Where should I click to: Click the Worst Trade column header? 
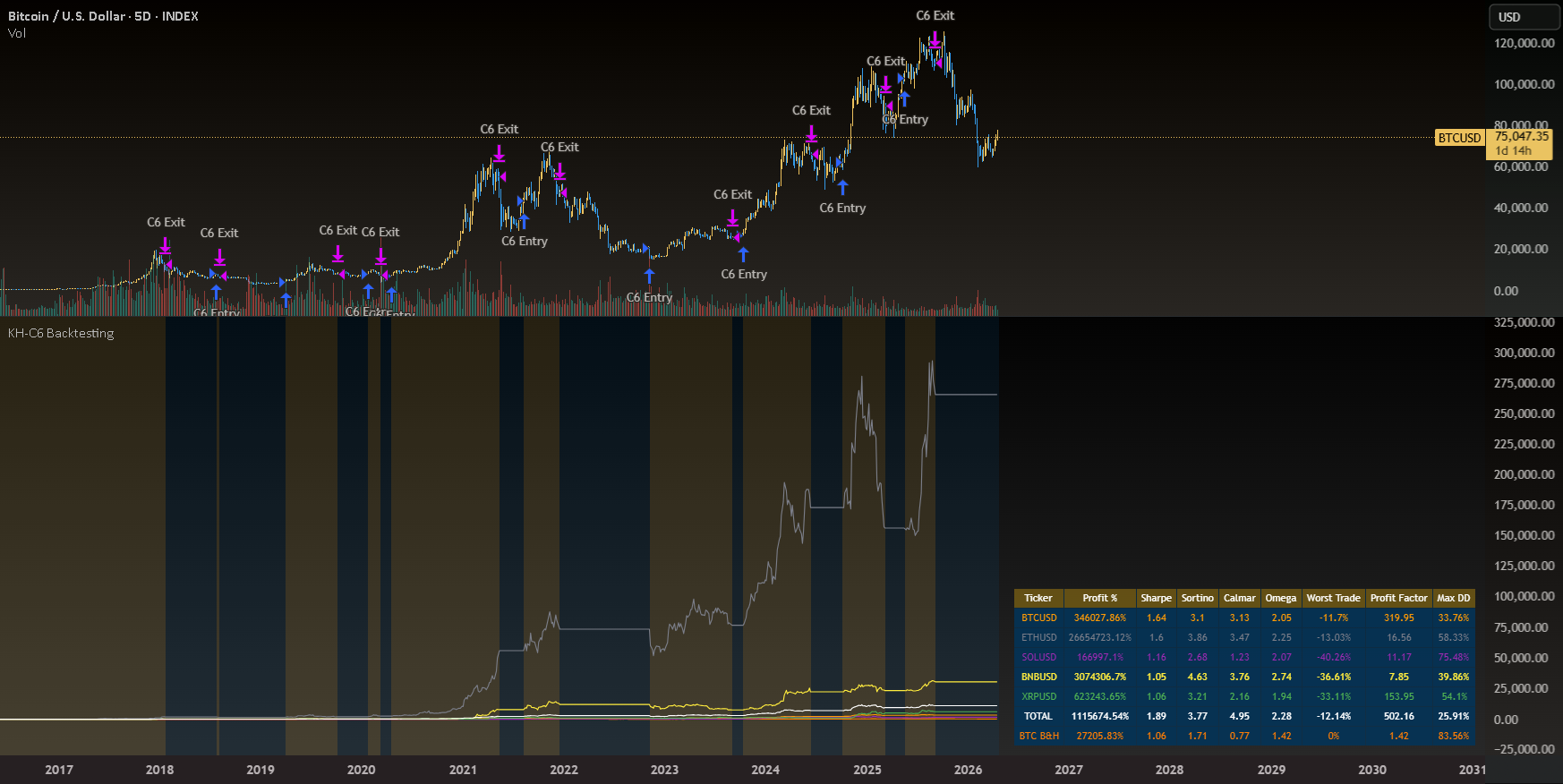coord(1333,598)
